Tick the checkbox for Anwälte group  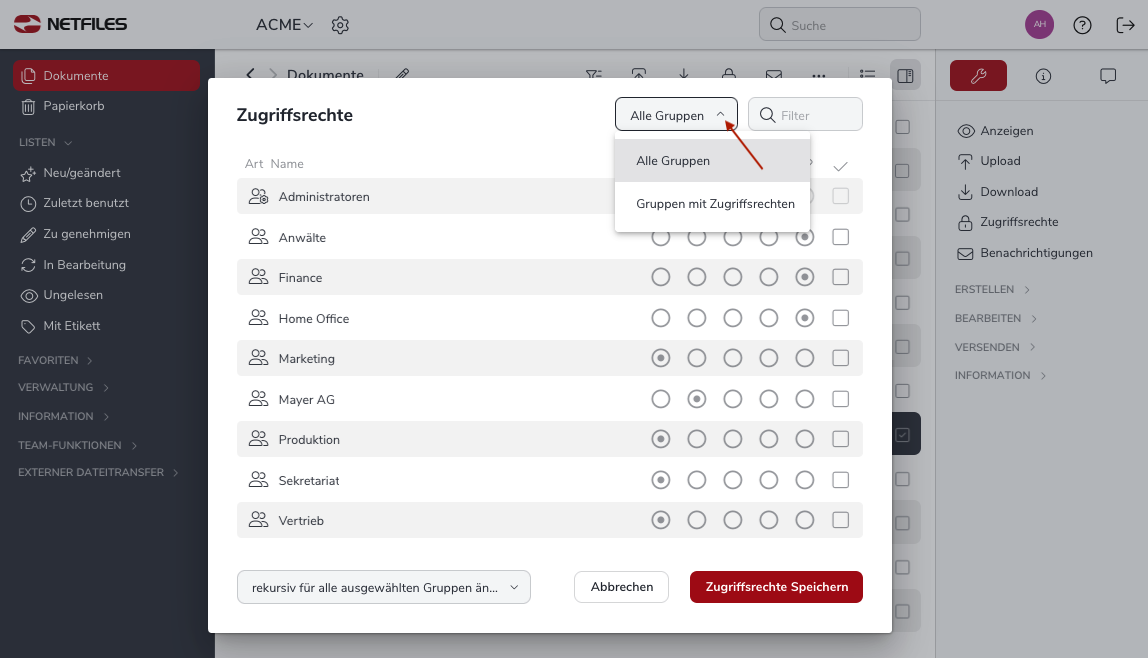(x=840, y=237)
